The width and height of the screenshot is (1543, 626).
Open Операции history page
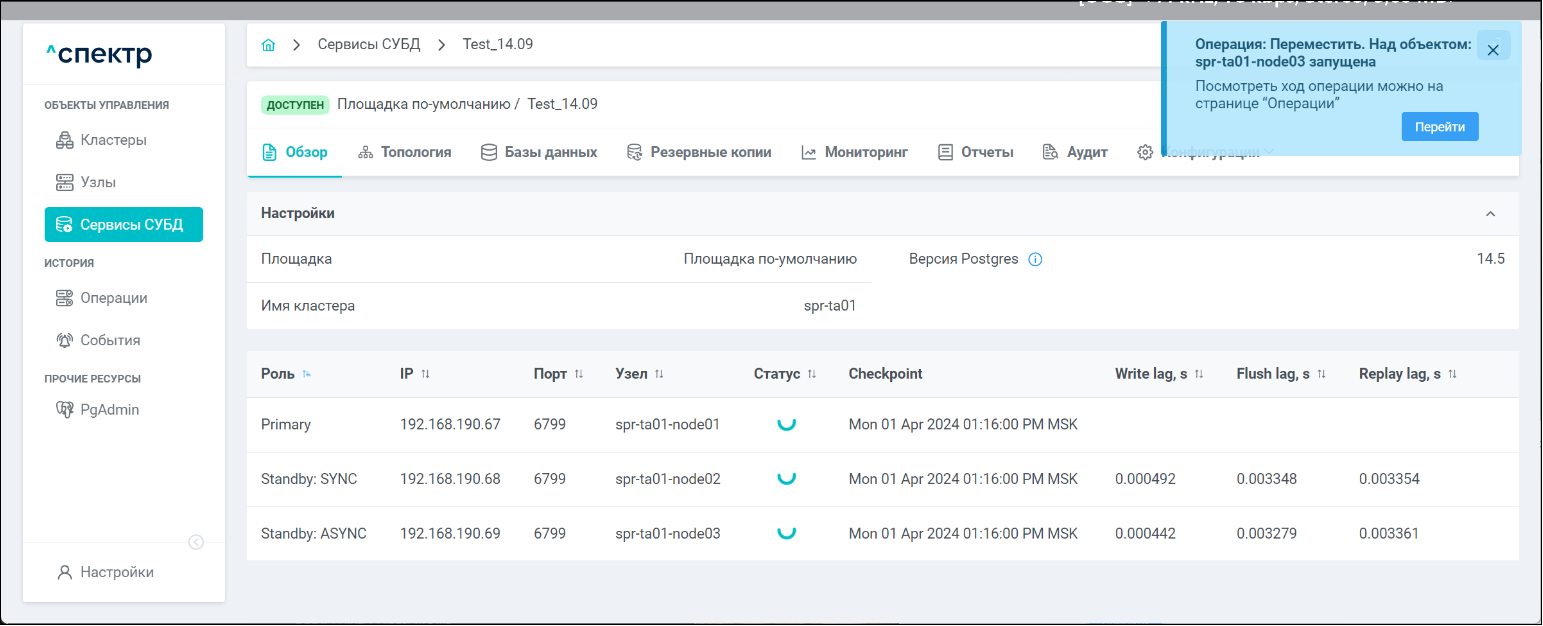(113, 298)
